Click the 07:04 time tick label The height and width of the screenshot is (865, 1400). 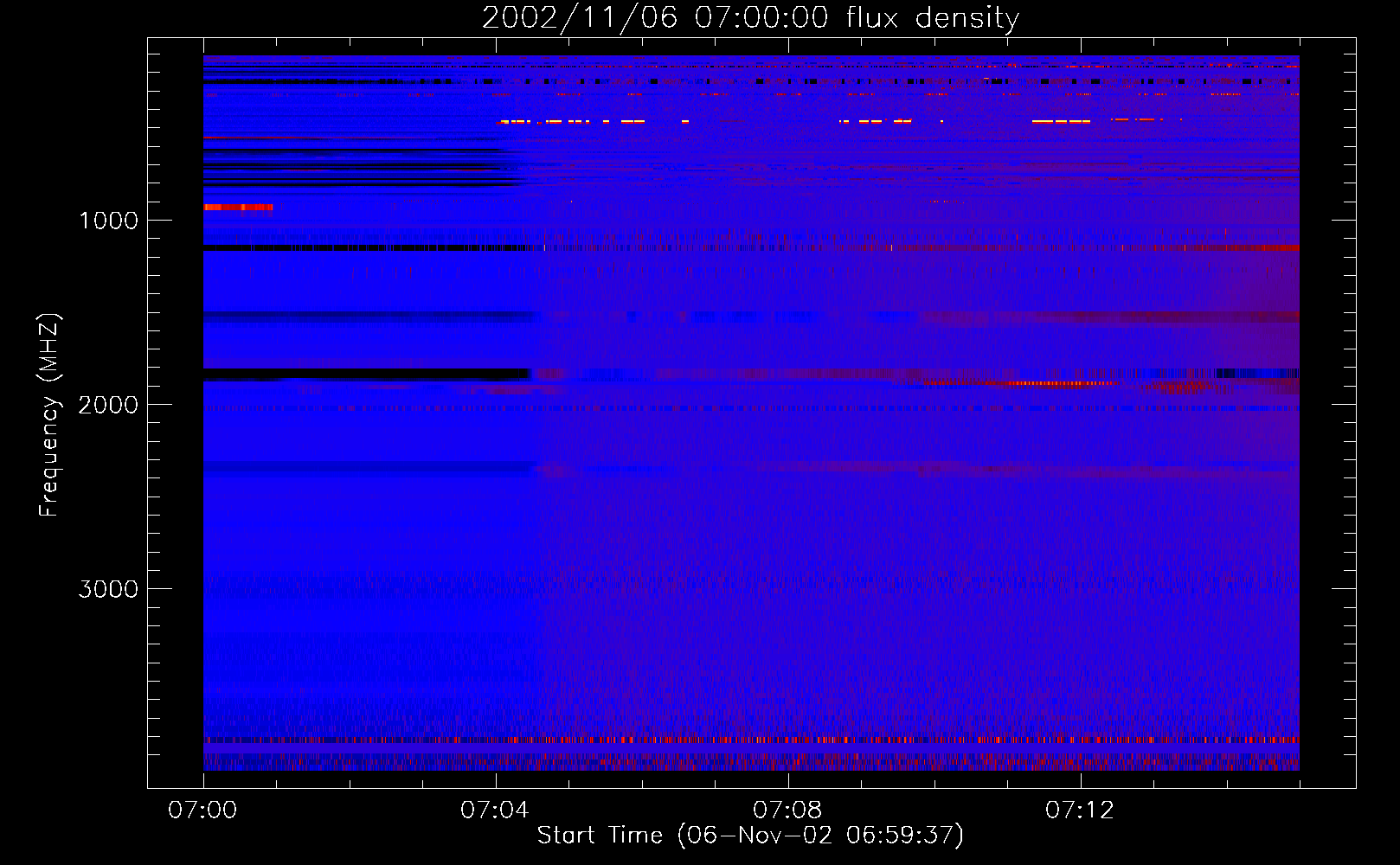coord(495,811)
